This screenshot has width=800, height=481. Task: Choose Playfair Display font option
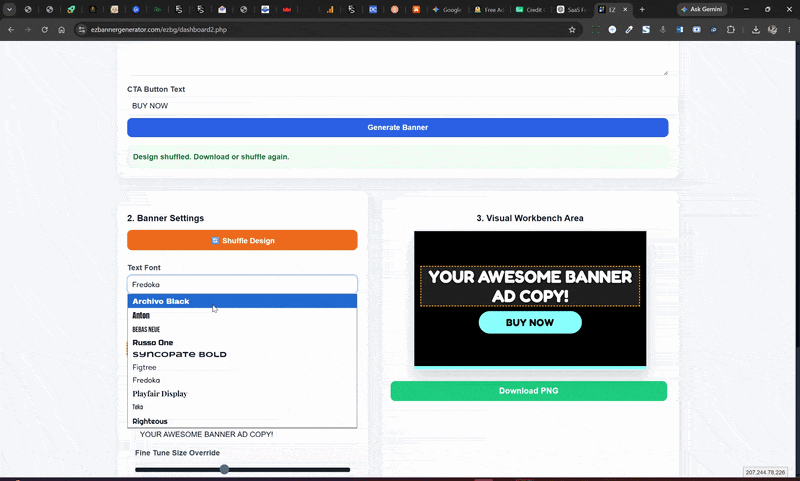(242, 394)
